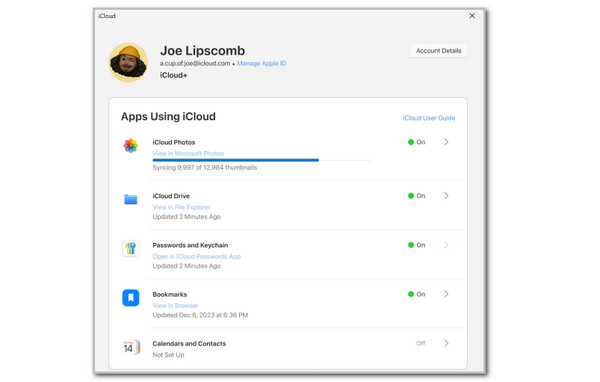Click the 'Not Set Up' status text

(x=168, y=355)
